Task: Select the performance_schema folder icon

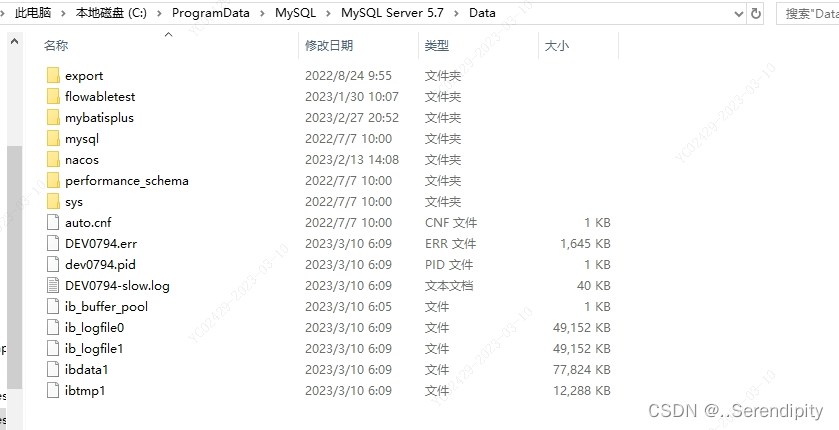Action: pos(53,180)
